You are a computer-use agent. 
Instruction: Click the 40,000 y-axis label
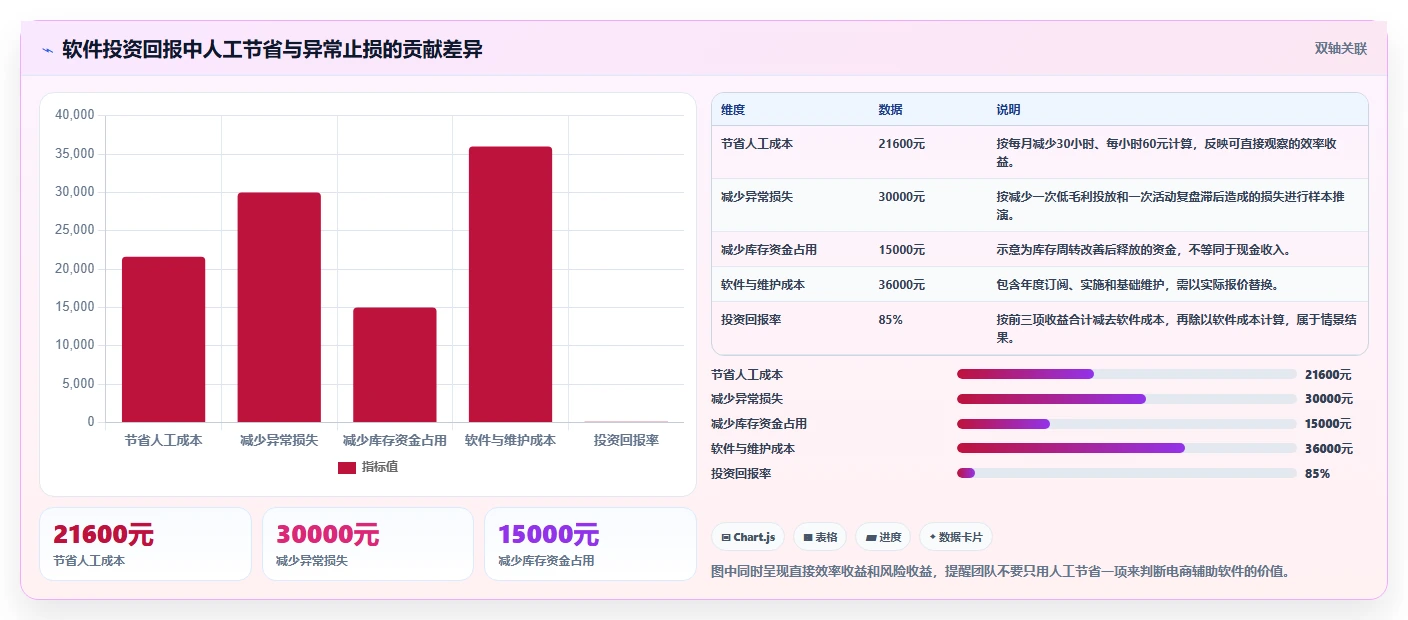click(74, 115)
